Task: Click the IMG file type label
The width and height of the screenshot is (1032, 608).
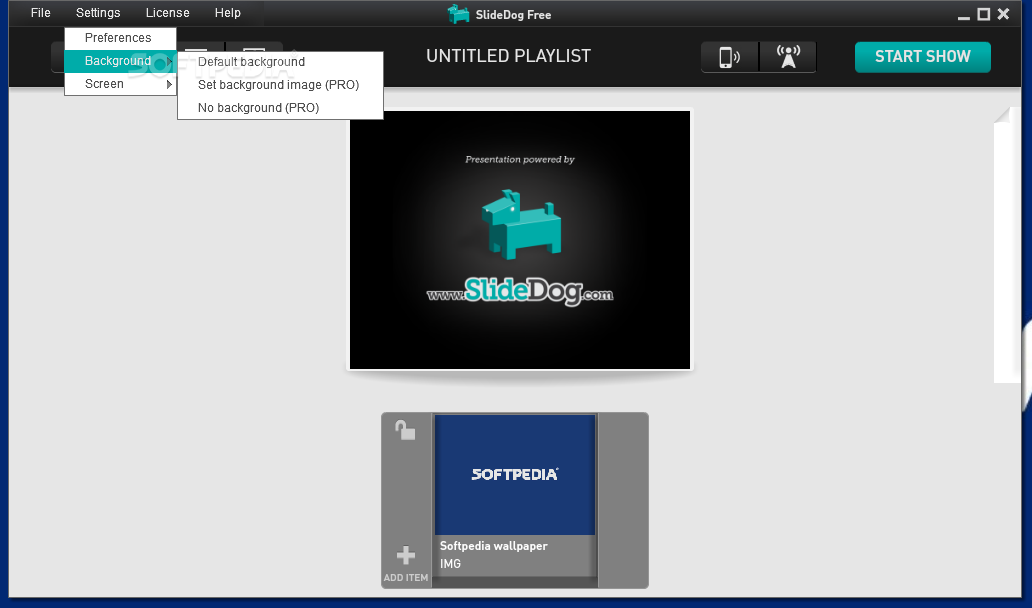Action: tap(450, 564)
